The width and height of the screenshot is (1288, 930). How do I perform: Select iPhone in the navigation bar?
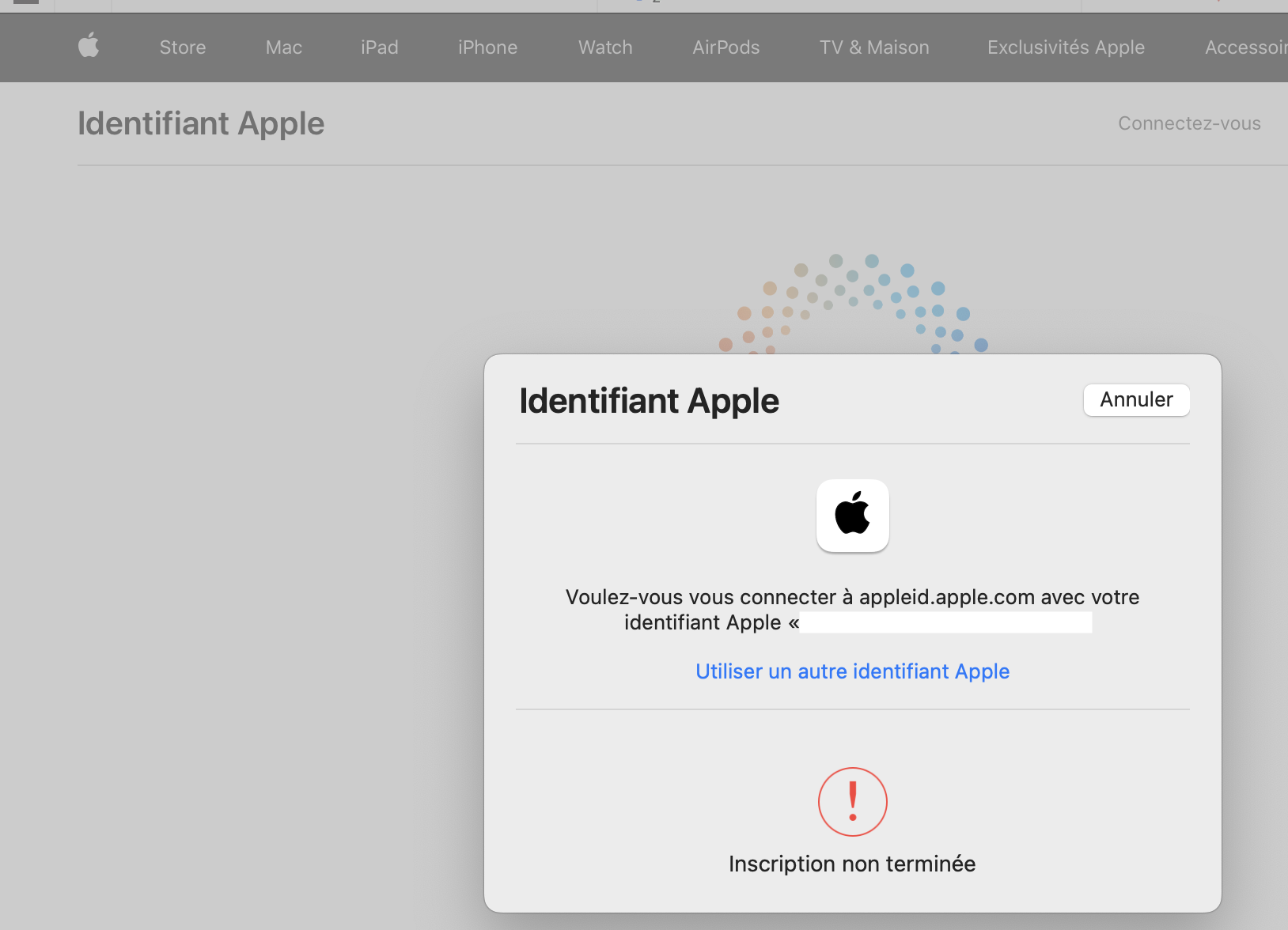tap(487, 47)
